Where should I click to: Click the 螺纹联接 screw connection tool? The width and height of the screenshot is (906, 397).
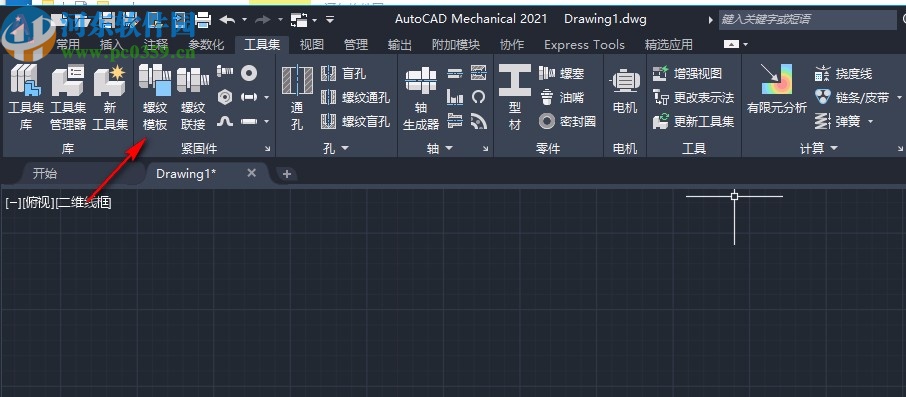click(193, 98)
